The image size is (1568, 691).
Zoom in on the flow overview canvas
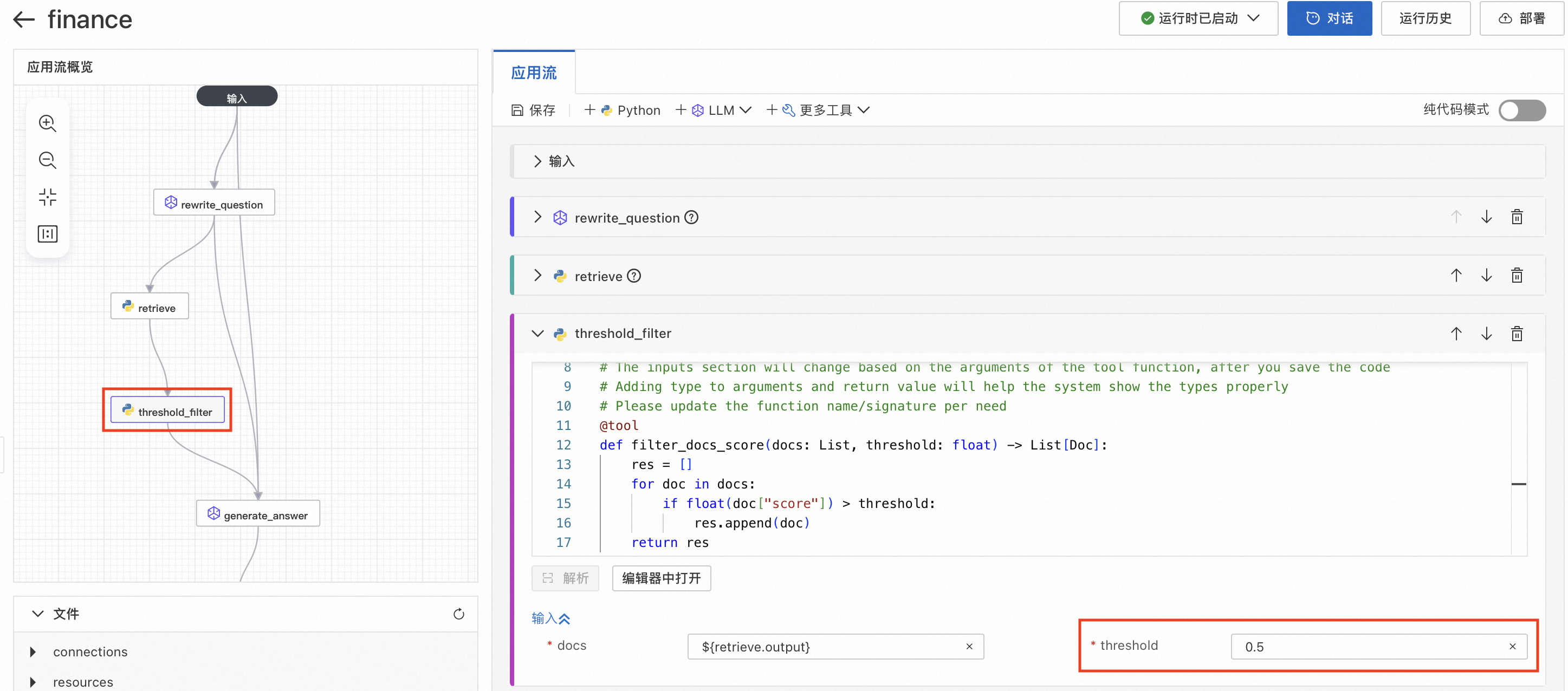[48, 123]
